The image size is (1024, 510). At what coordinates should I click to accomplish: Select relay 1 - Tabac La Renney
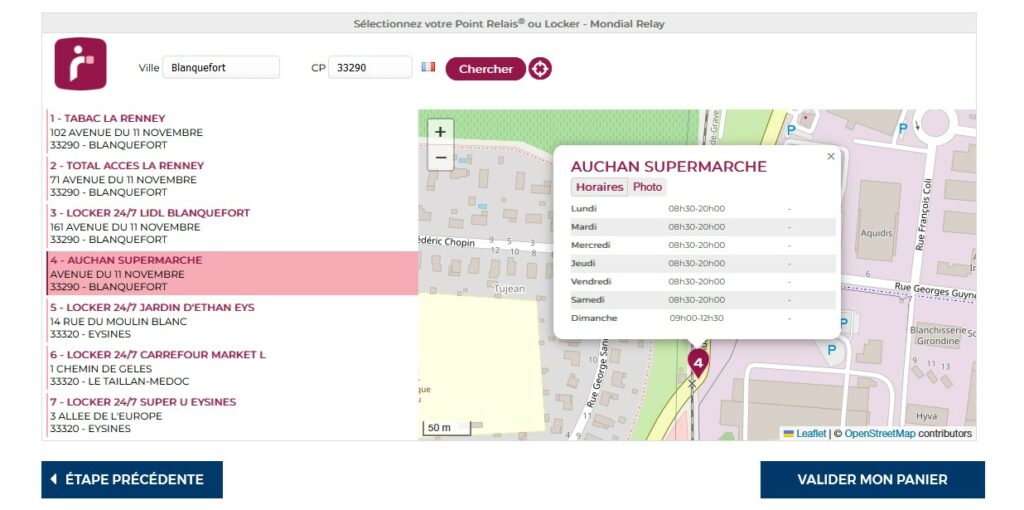pyautogui.click(x=232, y=132)
